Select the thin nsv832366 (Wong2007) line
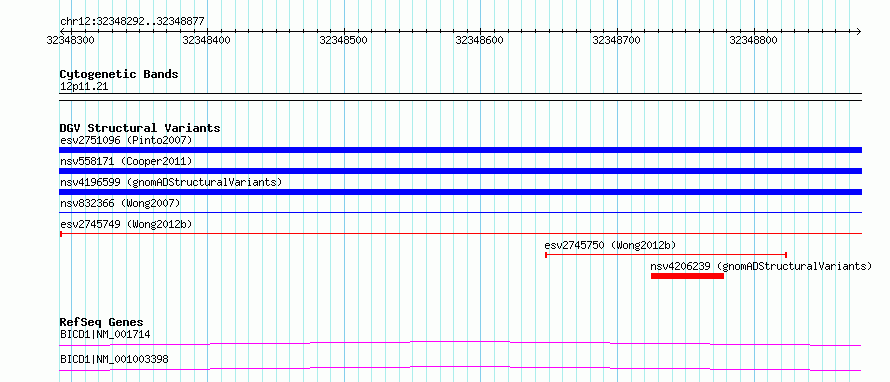Screen dimensions: 890x382 click(460, 212)
